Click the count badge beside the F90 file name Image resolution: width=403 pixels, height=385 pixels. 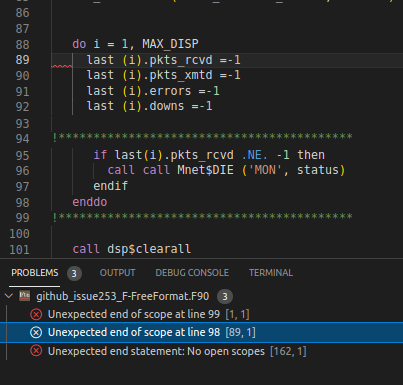225,296
